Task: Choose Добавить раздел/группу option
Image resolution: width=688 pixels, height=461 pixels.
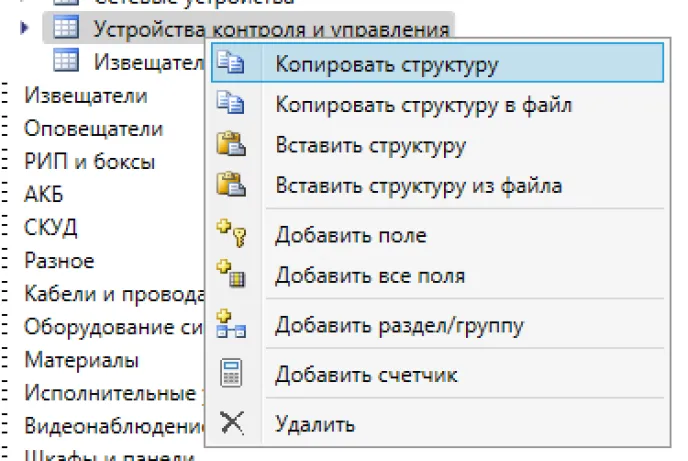Action: pos(399,325)
